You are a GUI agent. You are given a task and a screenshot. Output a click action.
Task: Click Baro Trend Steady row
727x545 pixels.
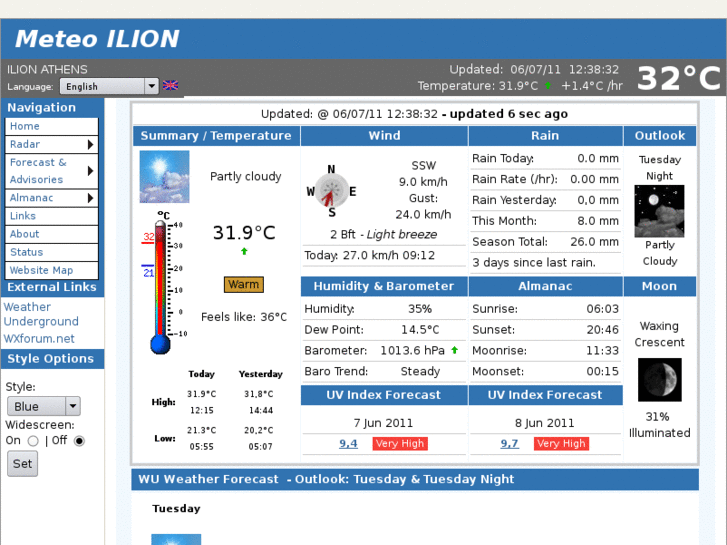tap(384, 372)
